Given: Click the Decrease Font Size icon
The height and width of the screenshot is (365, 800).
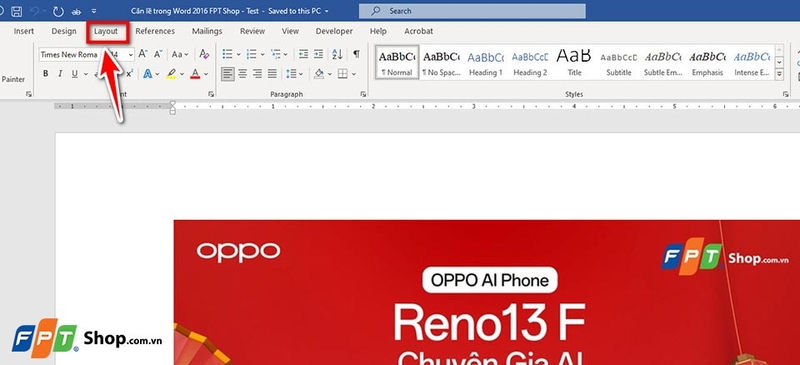Looking at the screenshot, I should pos(158,54).
